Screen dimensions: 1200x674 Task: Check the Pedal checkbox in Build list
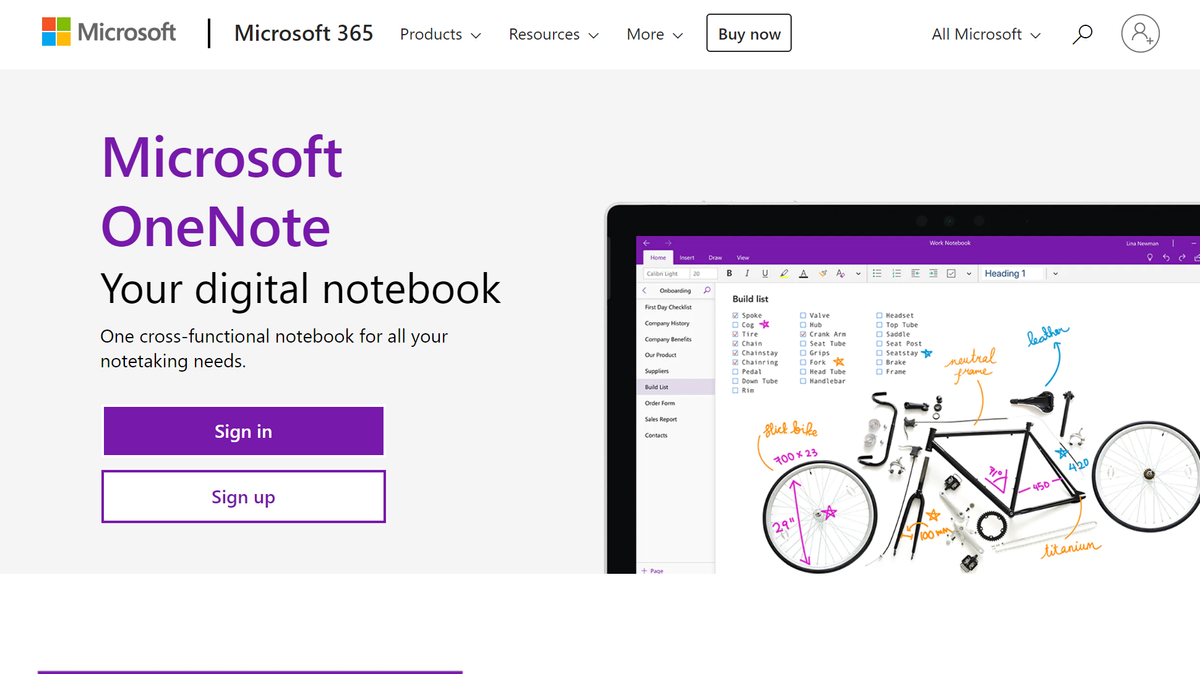pos(735,372)
